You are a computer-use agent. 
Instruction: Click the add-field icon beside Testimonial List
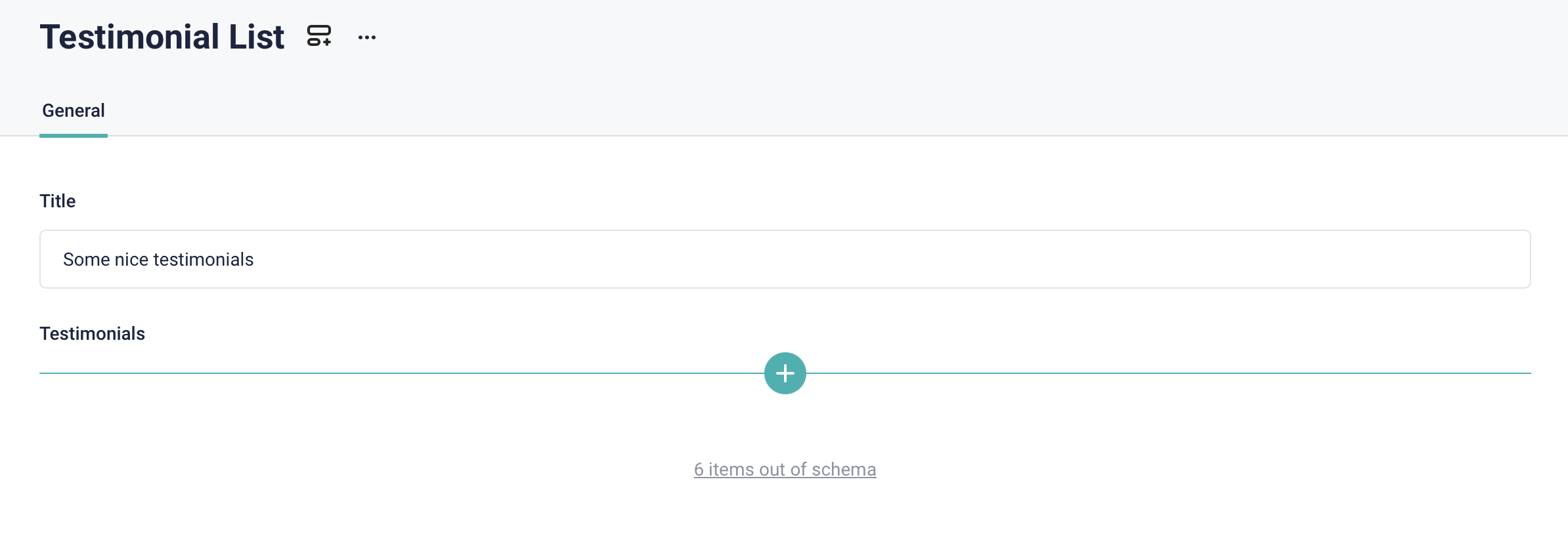coord(319,36)
